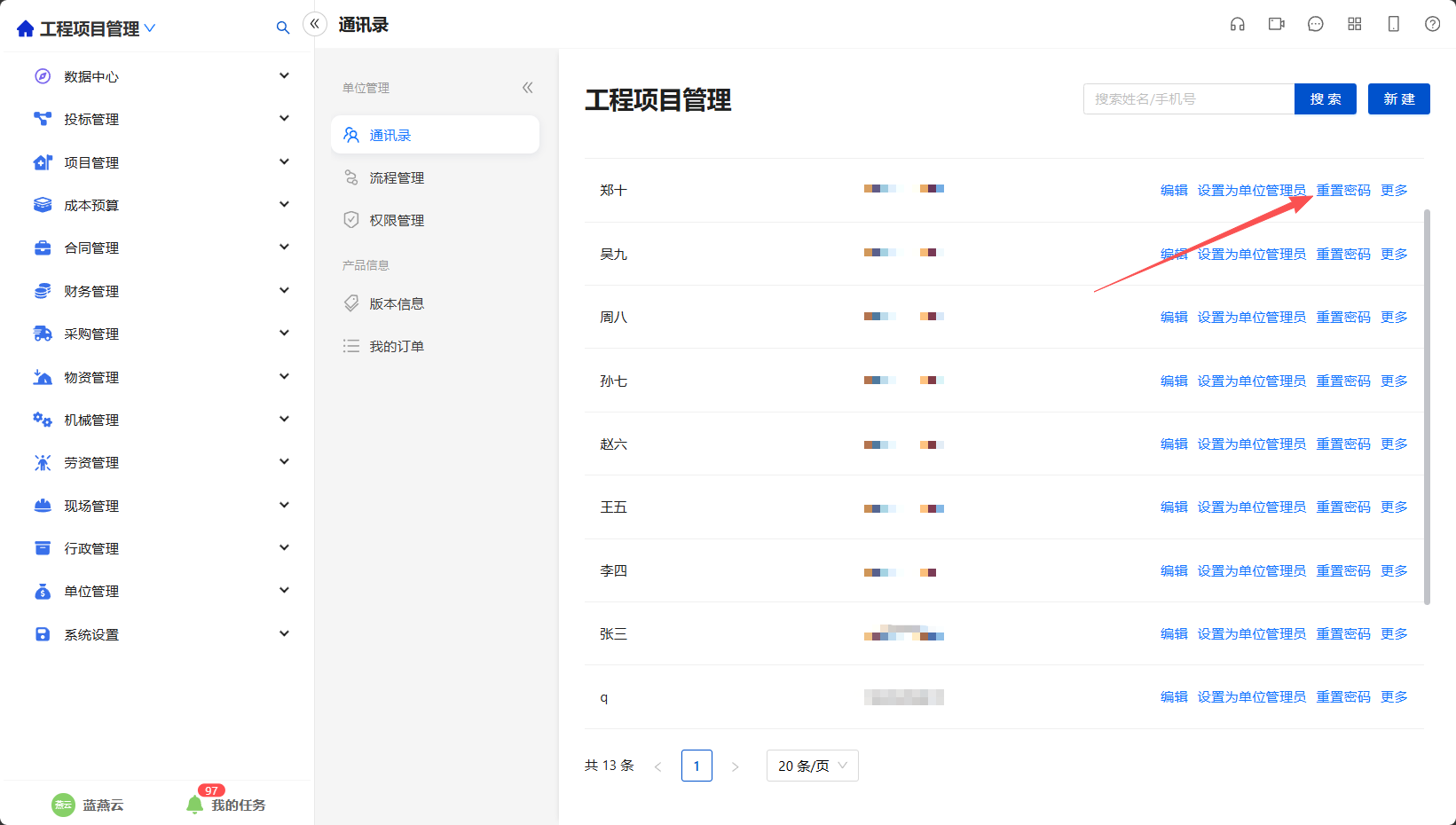This screenshot has width=1456, height=825.
Task: Click the 行政管理 archive box icon
Action: pyautogui.click(x=43, y=548)
